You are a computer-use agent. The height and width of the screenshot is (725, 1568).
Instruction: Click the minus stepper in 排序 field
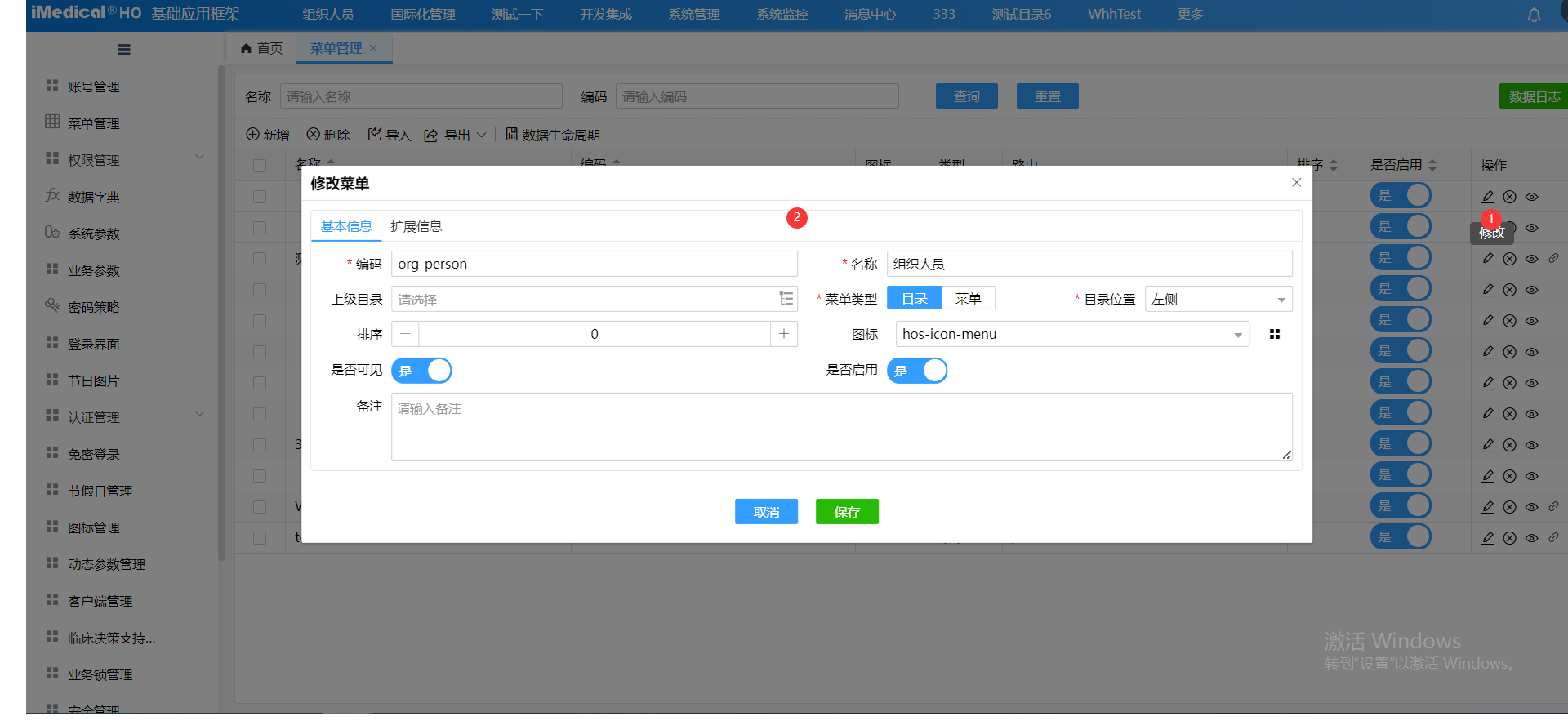click(406, 334)
